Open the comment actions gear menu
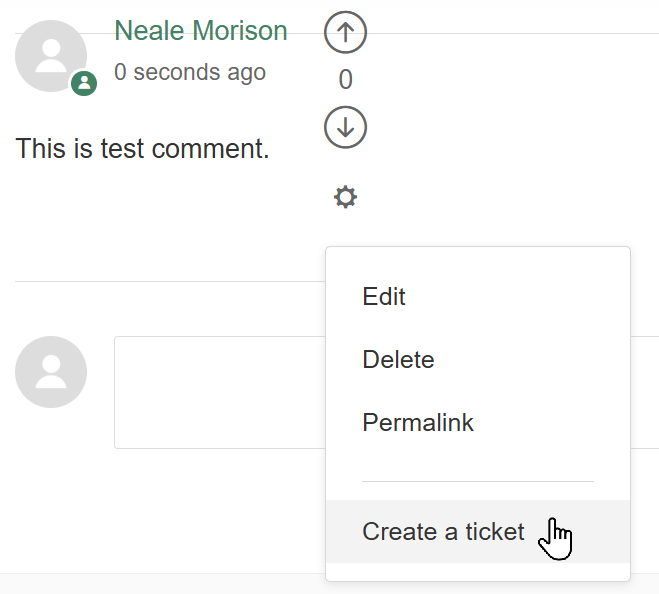Screen dimensions: 659x594 [345, 197]
